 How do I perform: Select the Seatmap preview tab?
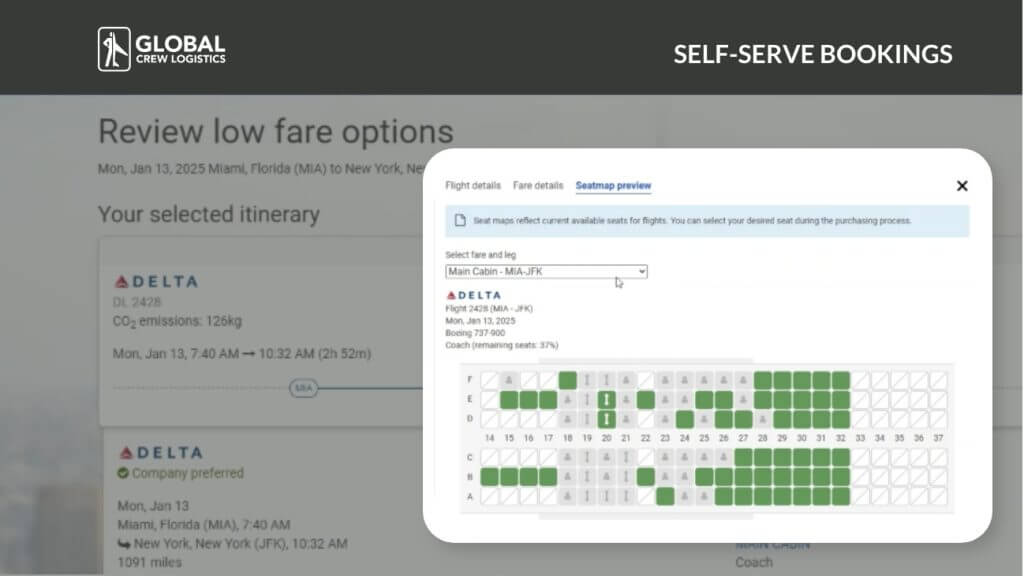click(x=613, y=186)
